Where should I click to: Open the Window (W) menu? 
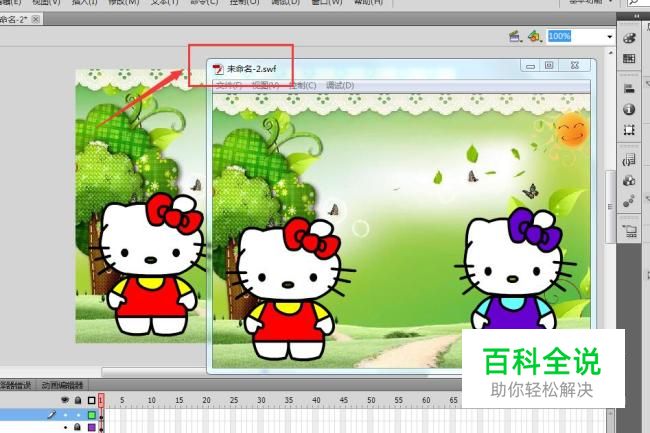click(327, 2)
